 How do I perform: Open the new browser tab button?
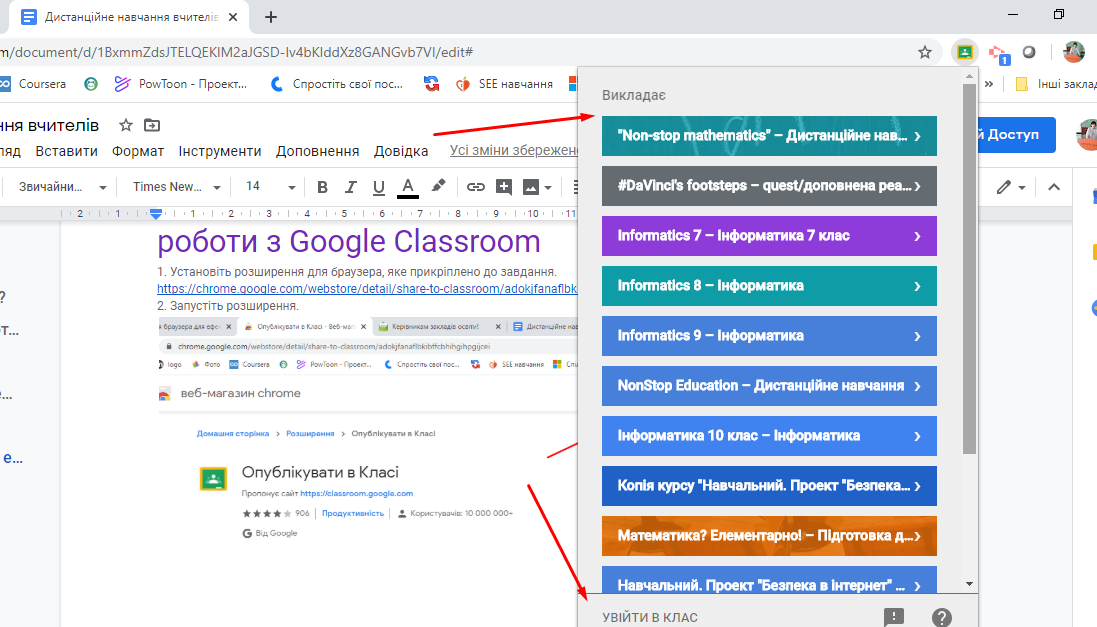[271, 17]
